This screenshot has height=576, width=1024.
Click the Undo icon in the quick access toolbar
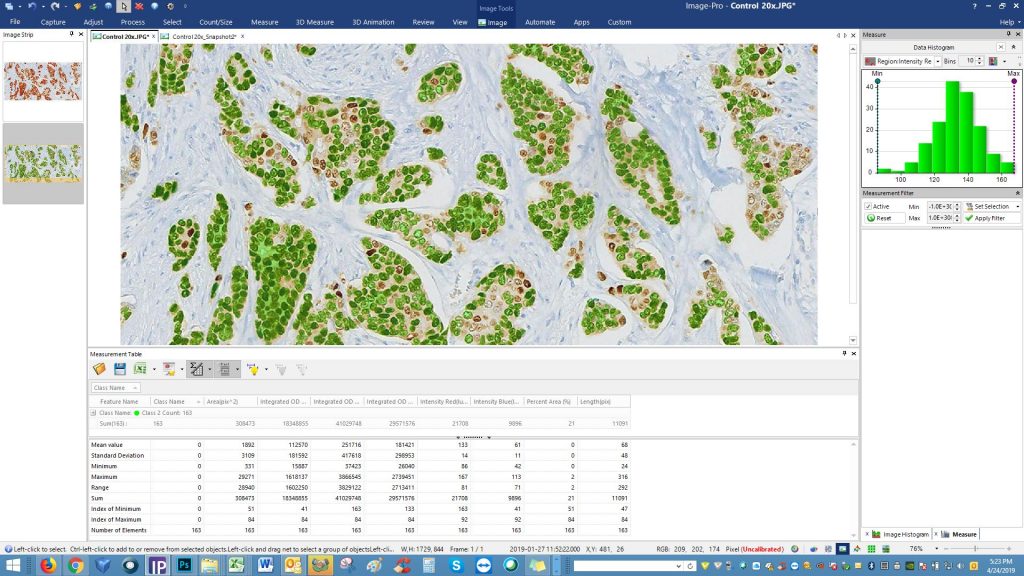(x=32, y=6)
